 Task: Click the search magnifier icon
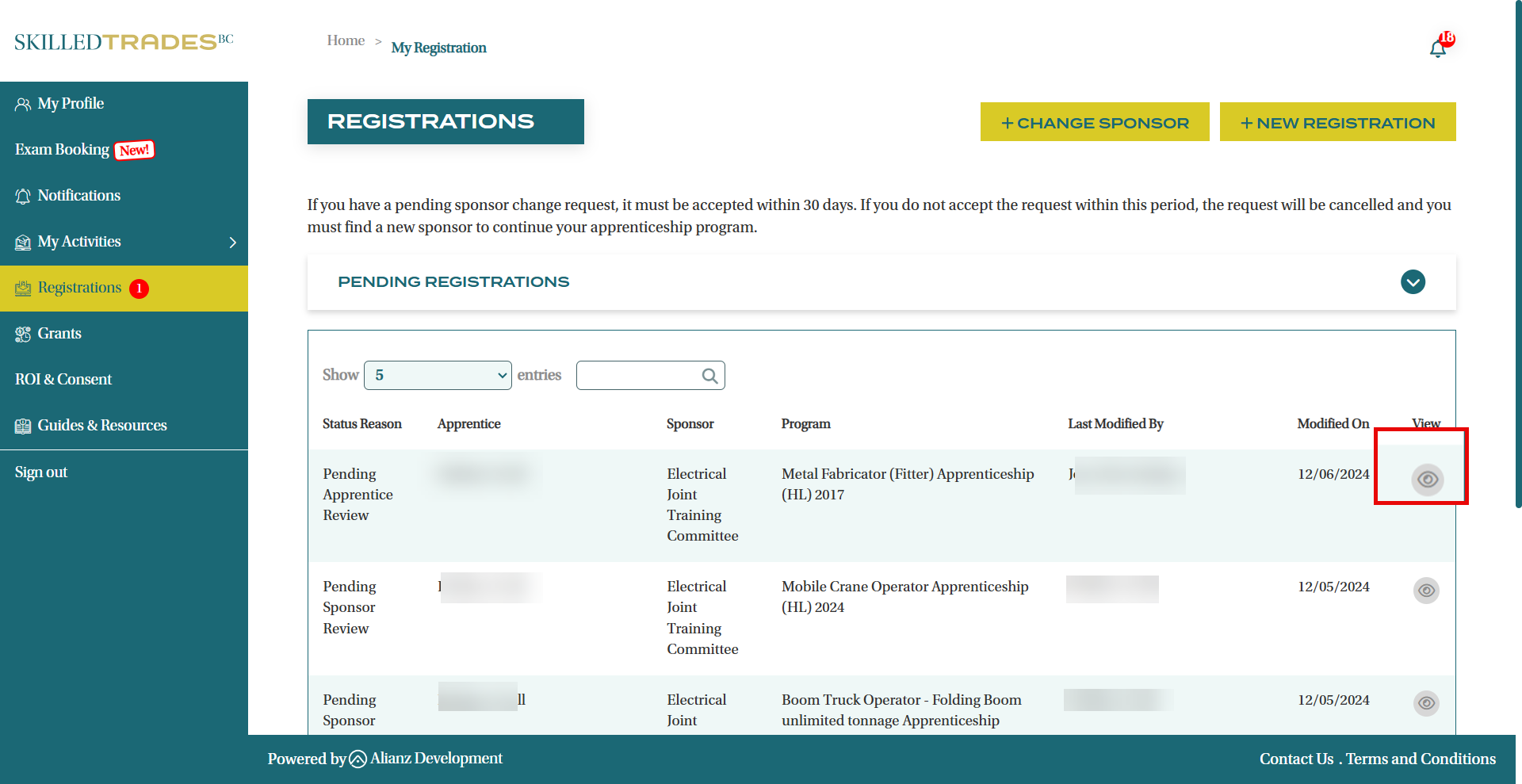(x=709, y=376)
